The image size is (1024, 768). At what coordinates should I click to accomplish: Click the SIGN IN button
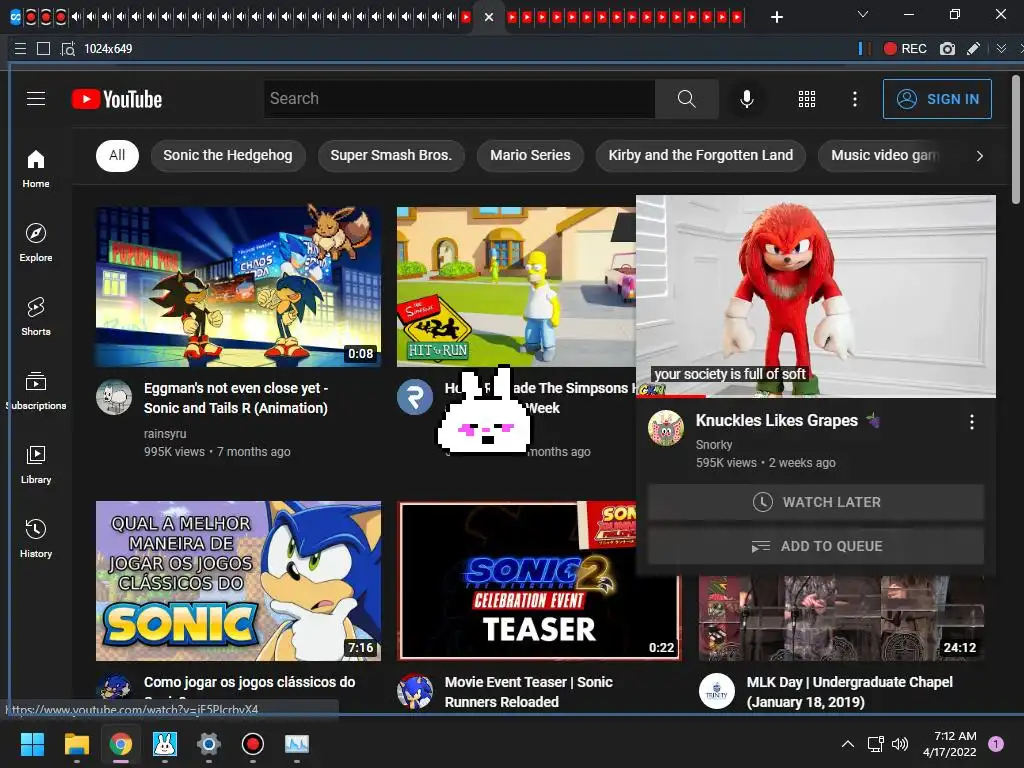coord(937,99)
